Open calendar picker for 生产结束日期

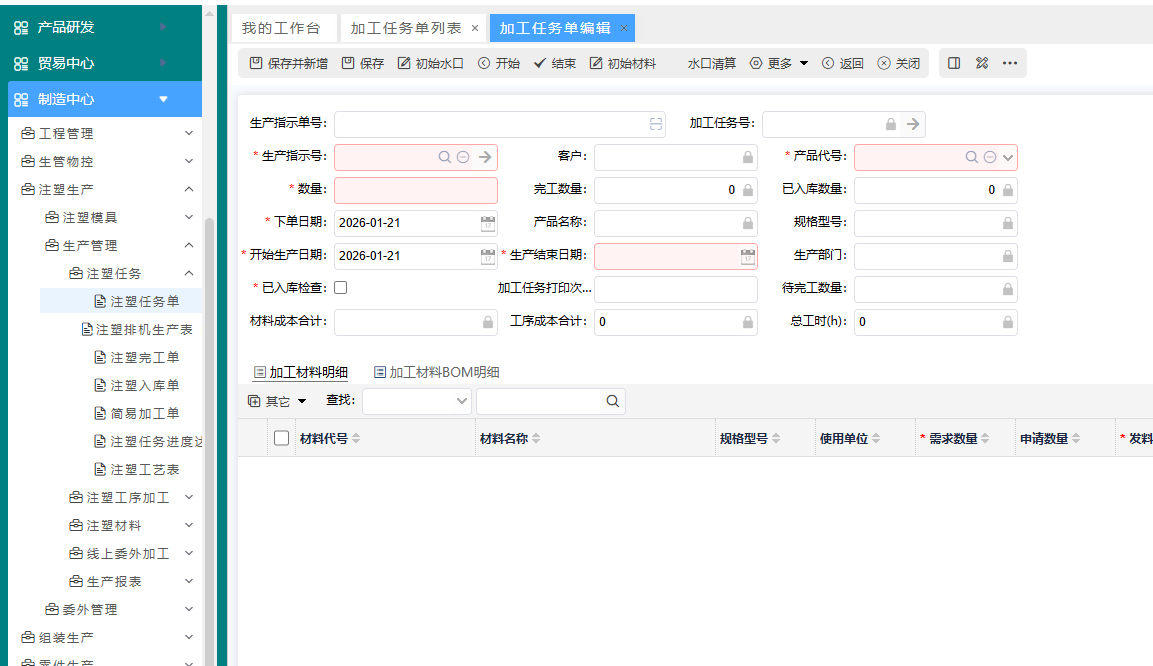(x=747, y=257)
